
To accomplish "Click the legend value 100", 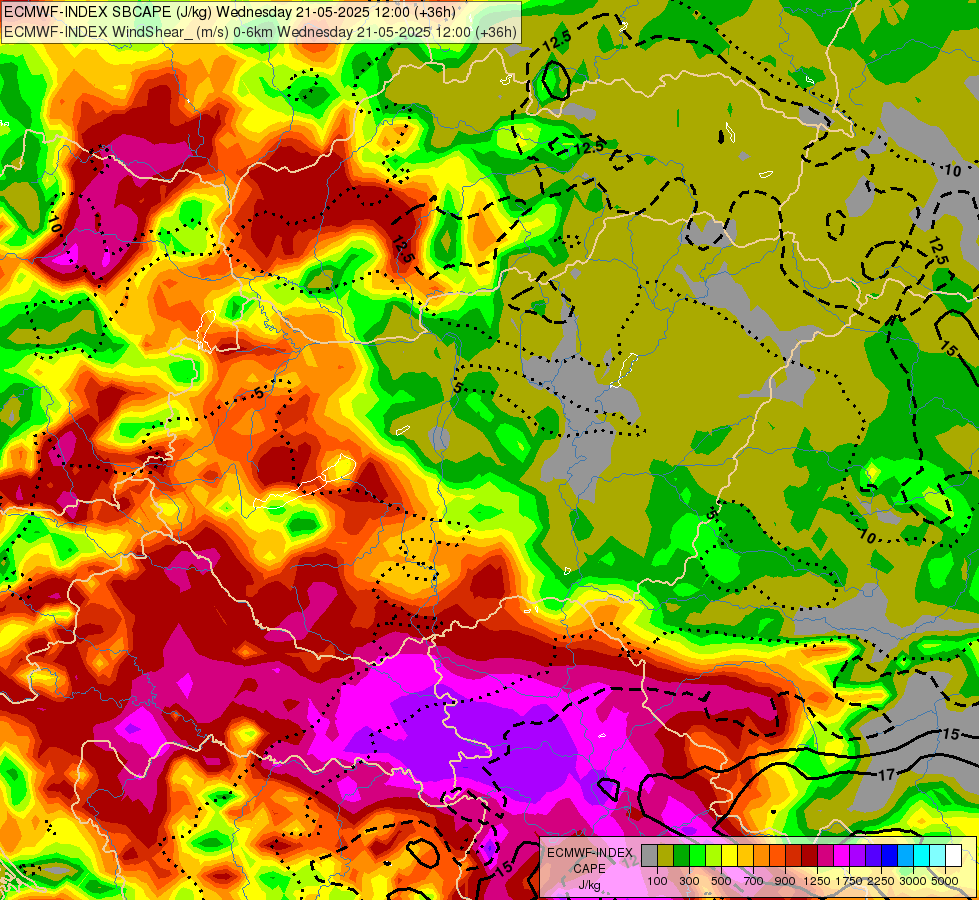I will click(x=657, y=881).
